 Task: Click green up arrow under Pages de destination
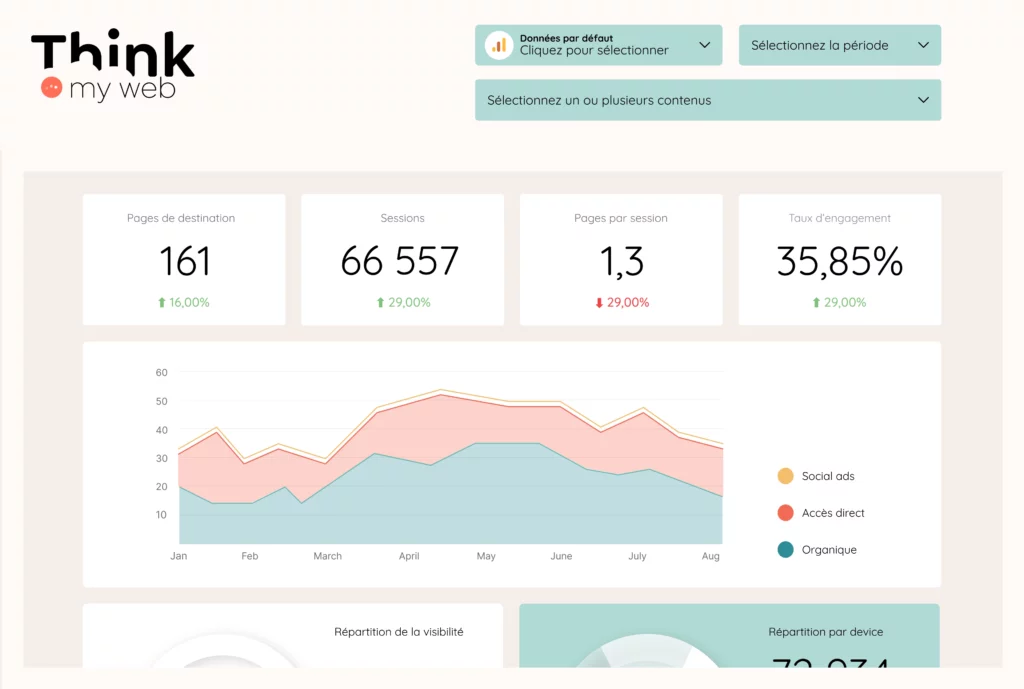point(162,303)
